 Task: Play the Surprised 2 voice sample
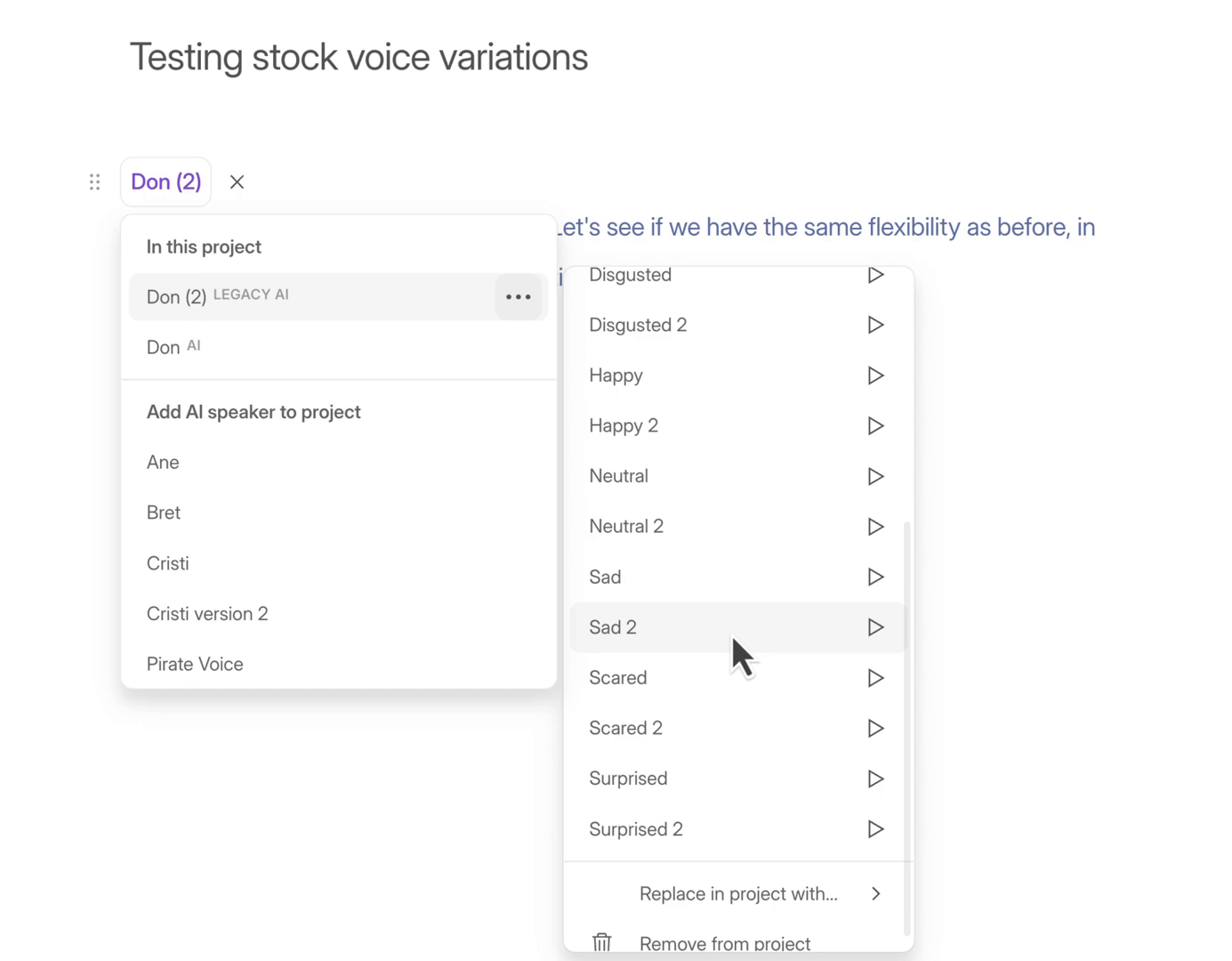(x=875, y=829)
